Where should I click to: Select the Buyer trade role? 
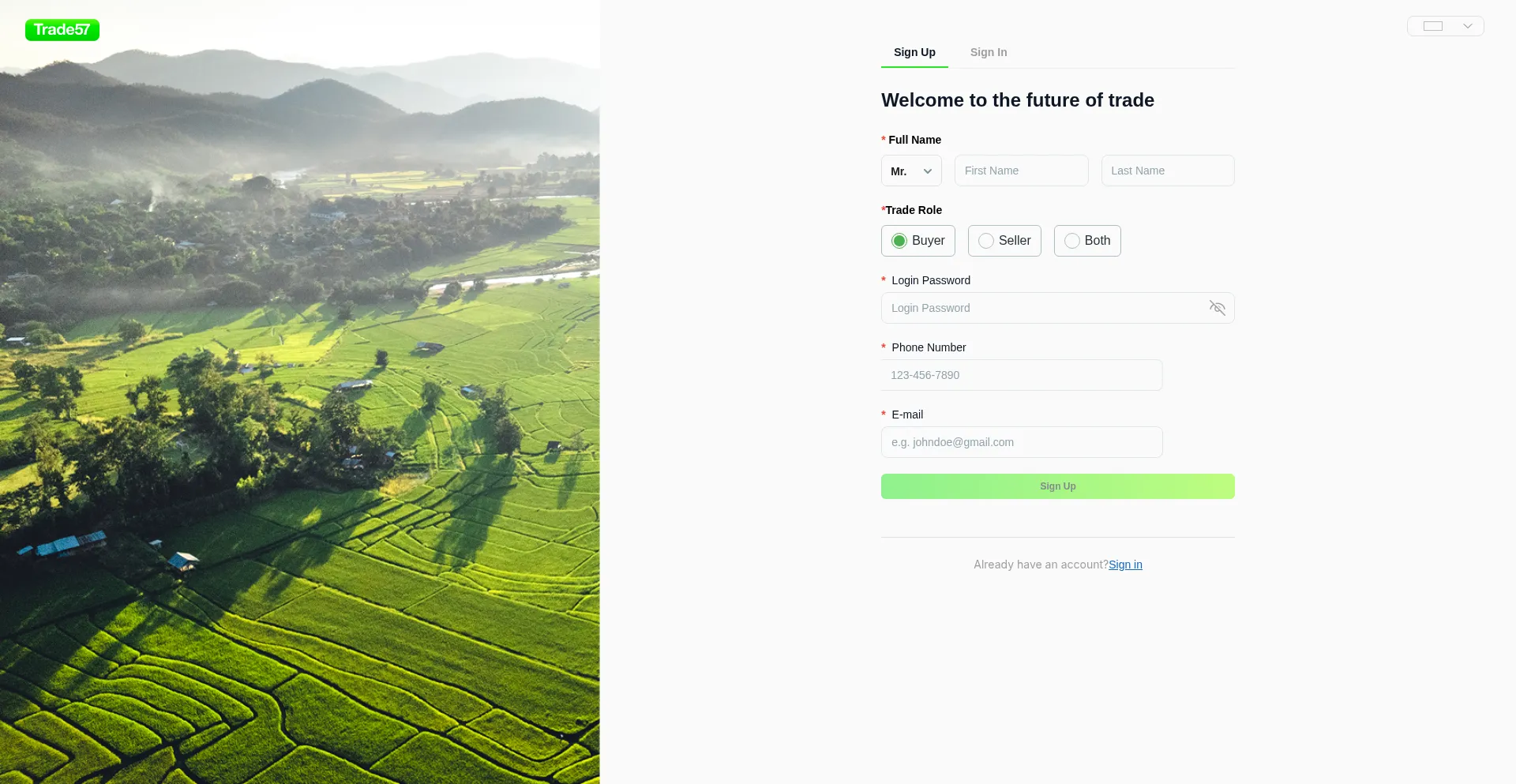(917, 241)
